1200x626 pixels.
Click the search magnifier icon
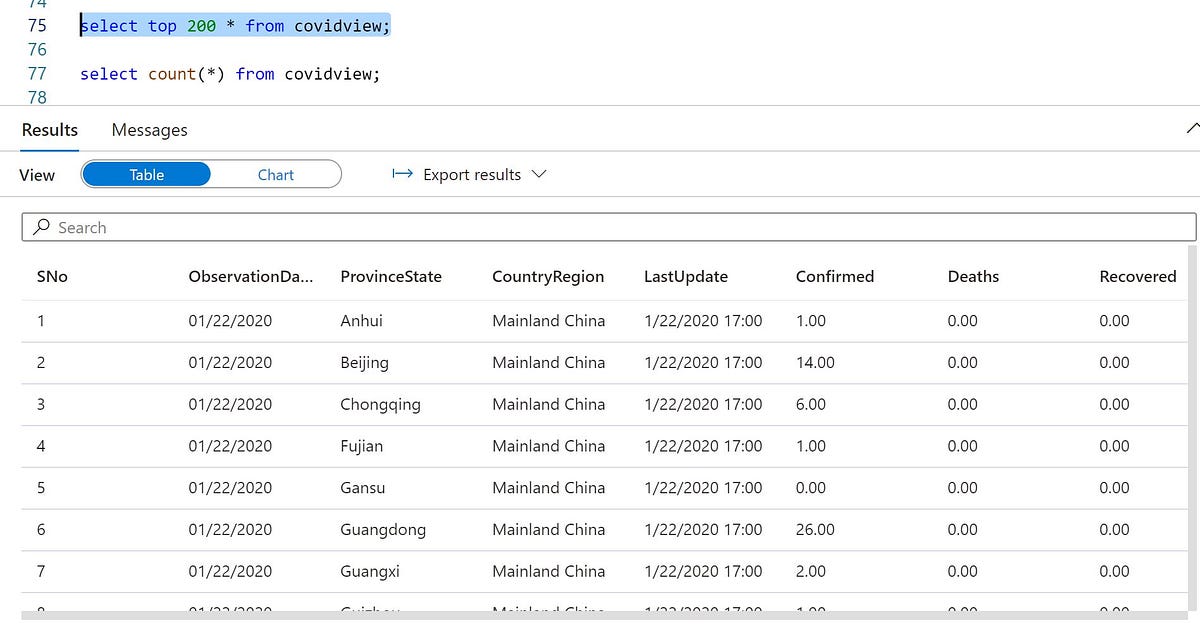[x=42, y=226]
